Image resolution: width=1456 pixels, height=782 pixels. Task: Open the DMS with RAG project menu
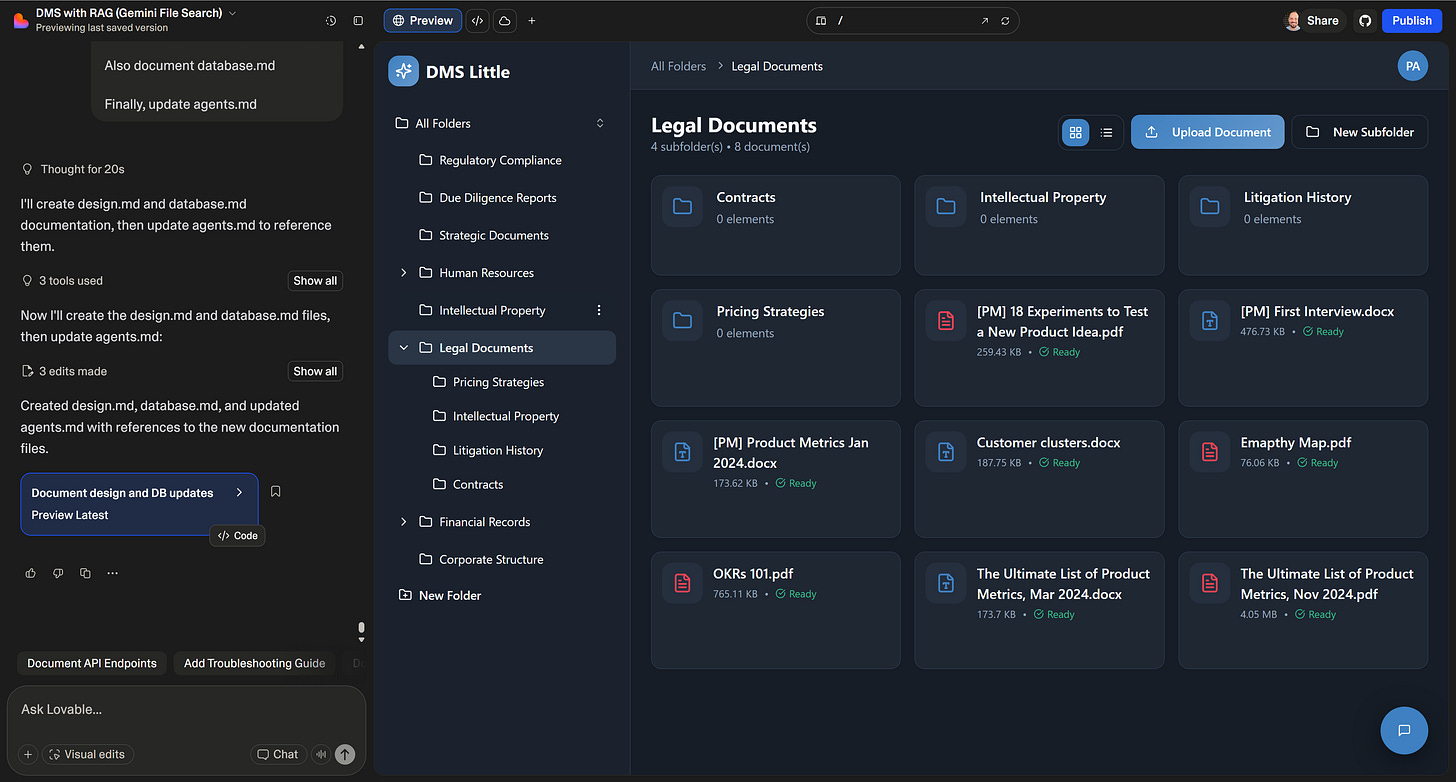click(x=230, y=14)
